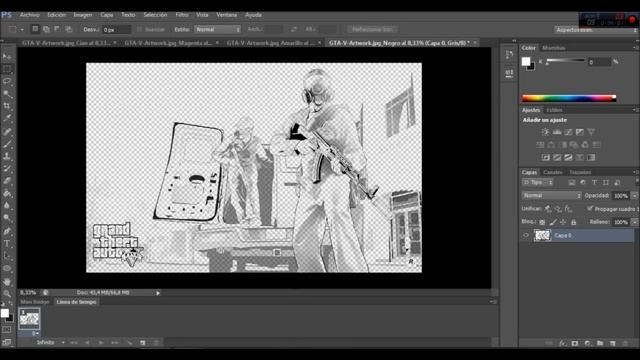Select add to selection mode
Screen dimensions: 640x360
(46, 29)
